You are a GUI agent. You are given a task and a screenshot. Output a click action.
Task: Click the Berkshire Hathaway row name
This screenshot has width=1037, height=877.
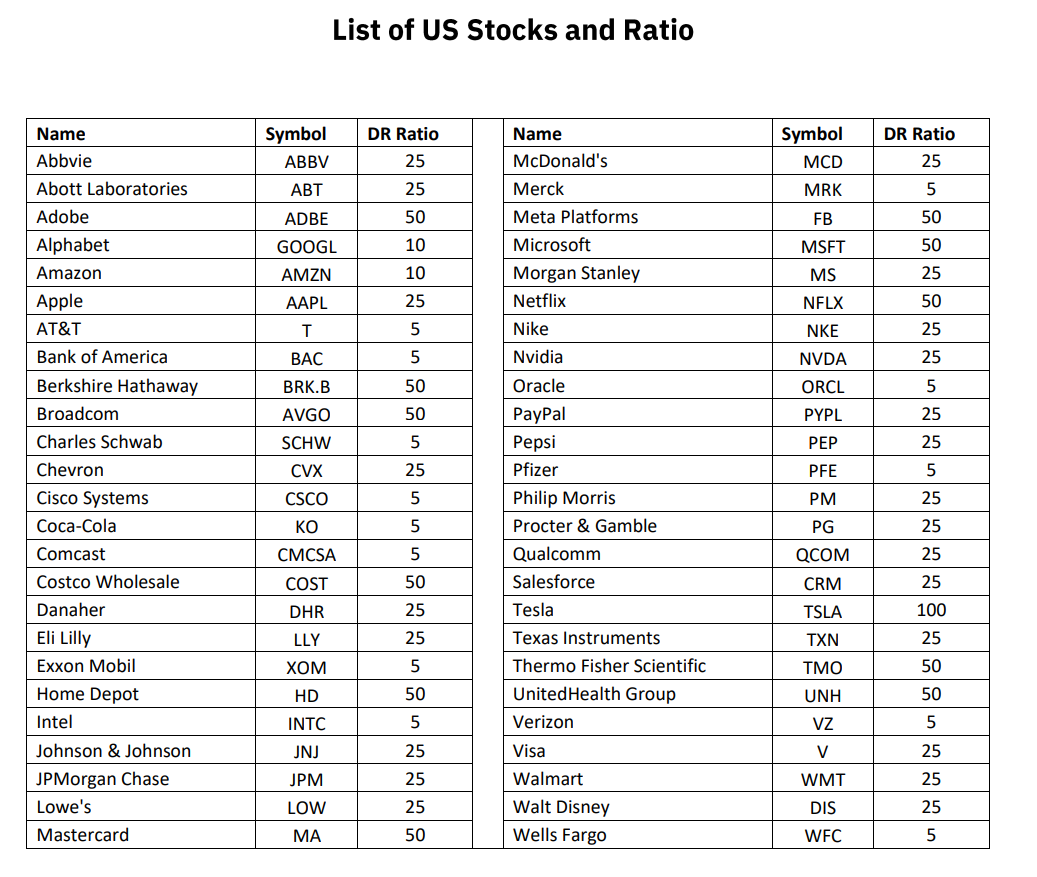click(117, 386)
